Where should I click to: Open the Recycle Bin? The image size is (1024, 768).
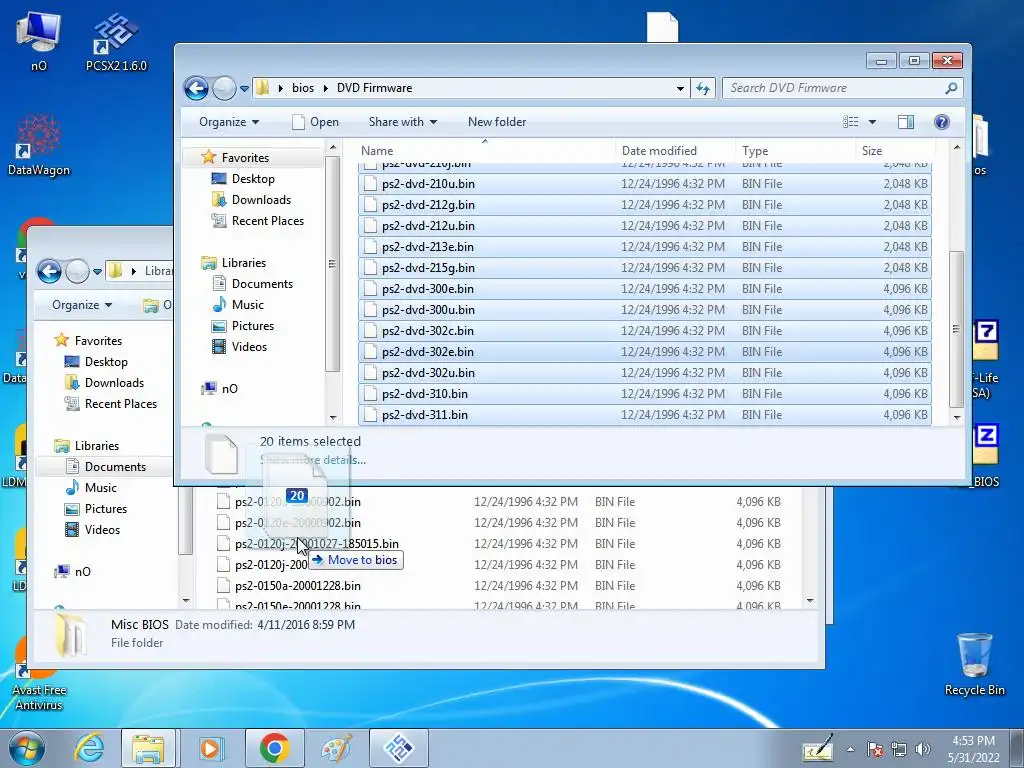click(x=974, y=664)
